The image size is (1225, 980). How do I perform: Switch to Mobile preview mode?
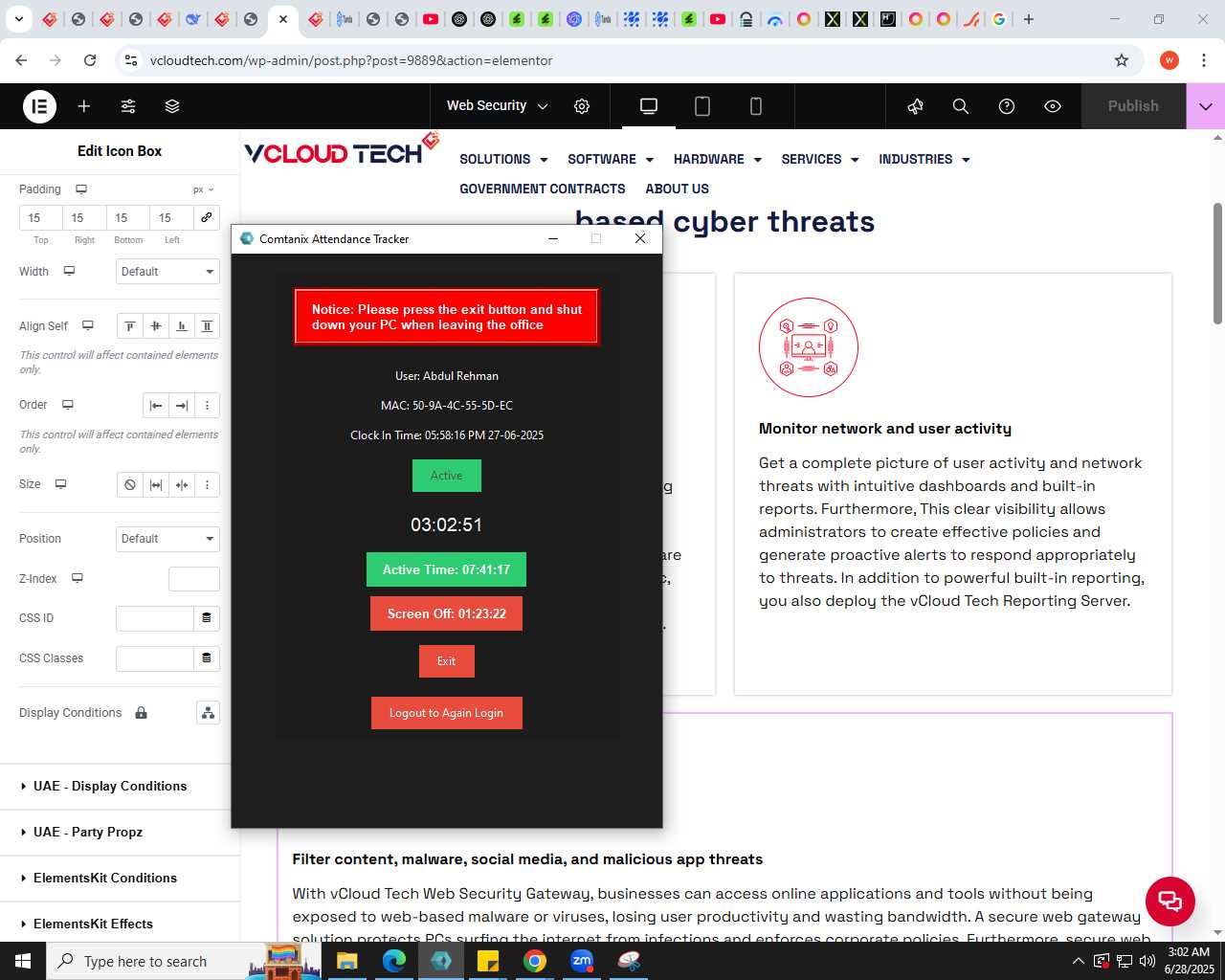756,106
